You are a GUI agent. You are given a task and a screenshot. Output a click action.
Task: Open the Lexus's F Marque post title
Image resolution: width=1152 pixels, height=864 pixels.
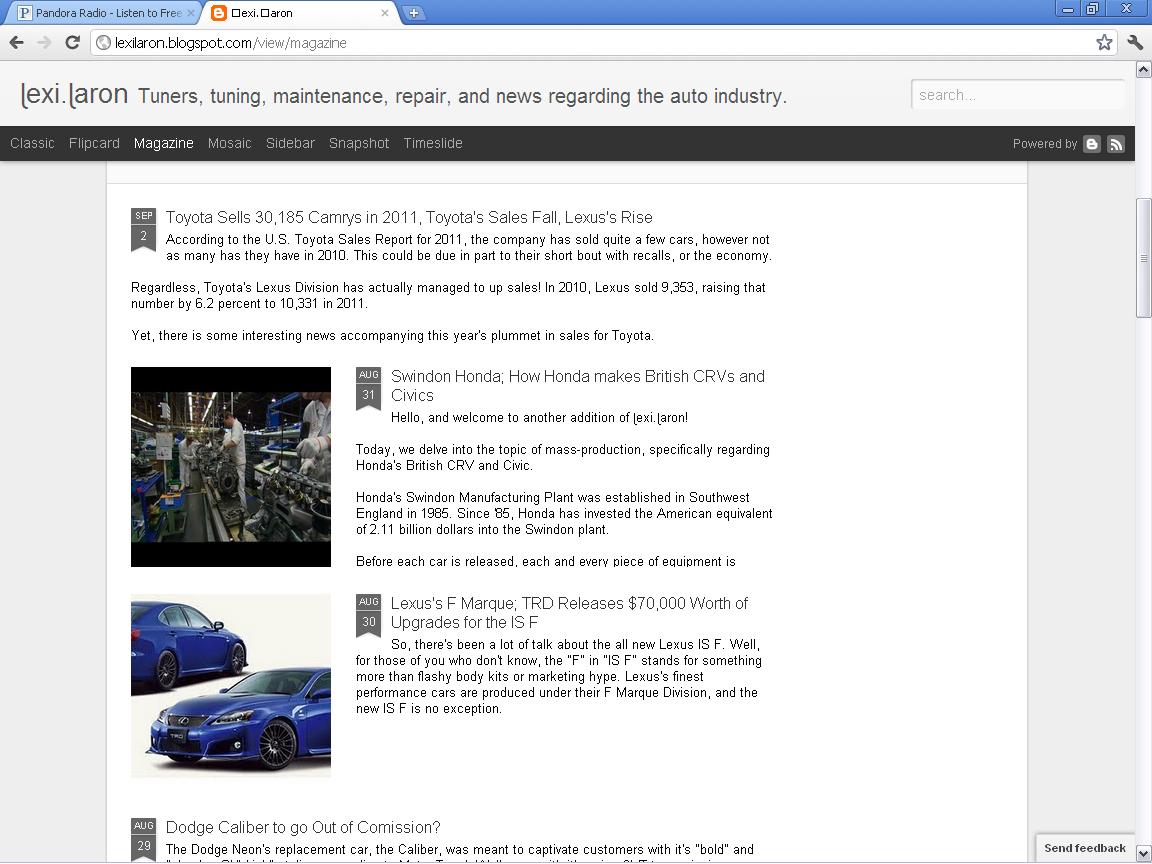pos(569,613)
